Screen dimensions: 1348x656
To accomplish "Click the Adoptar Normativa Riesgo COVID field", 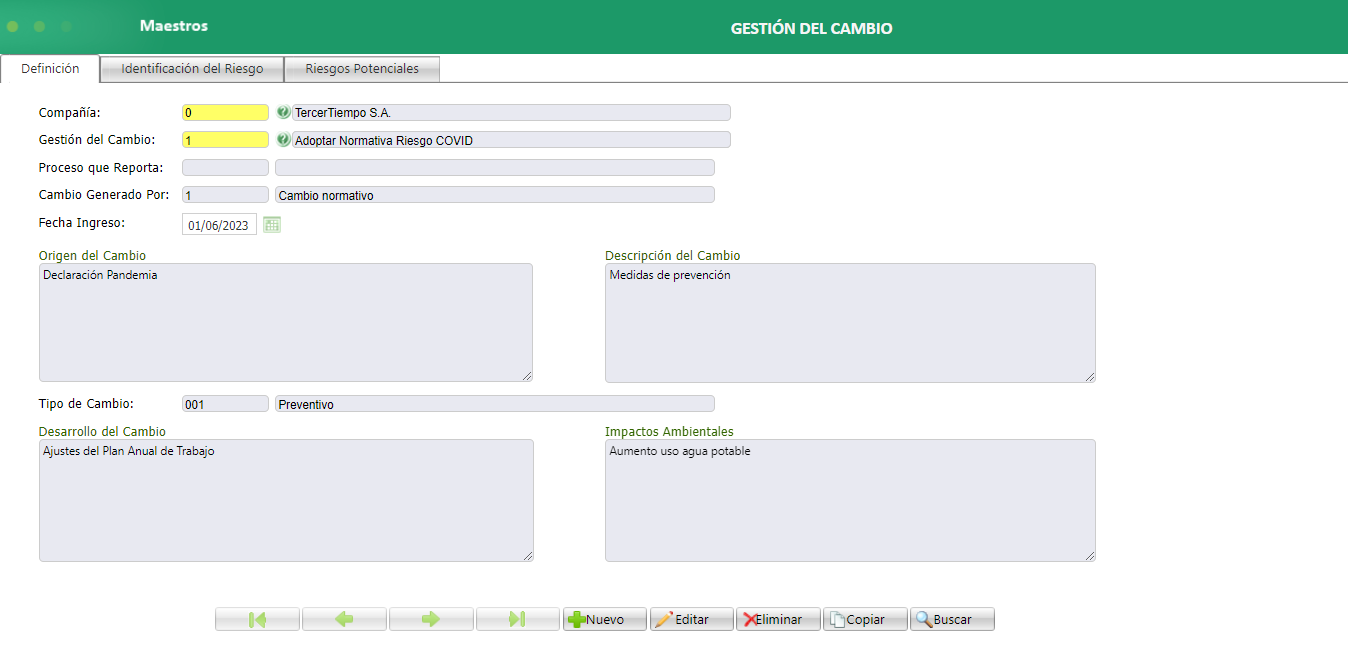I will (x=511, y=140).
